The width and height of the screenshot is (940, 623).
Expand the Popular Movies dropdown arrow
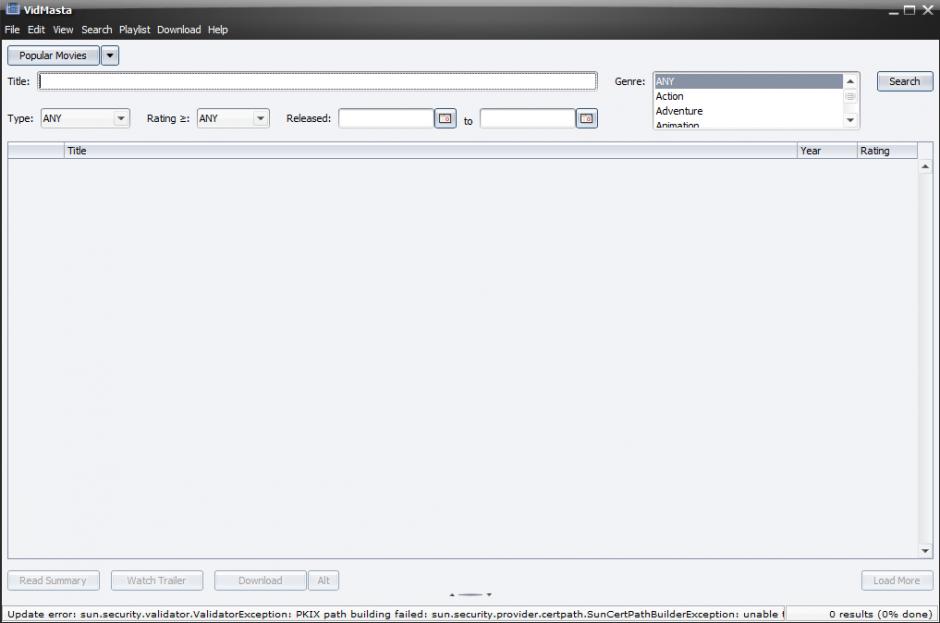pos(110,55)
